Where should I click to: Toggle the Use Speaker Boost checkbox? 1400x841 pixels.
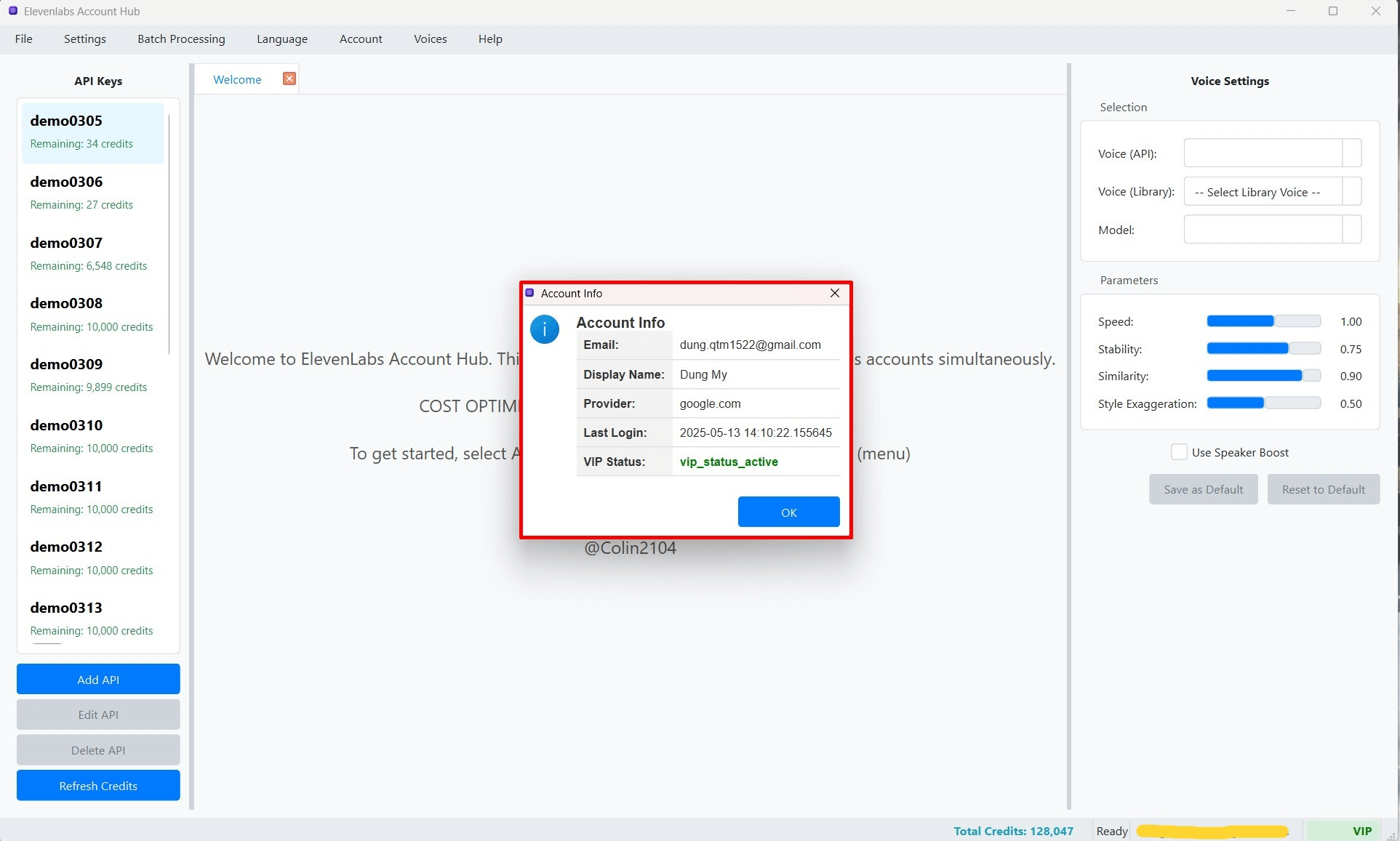tap(1179, 452)
